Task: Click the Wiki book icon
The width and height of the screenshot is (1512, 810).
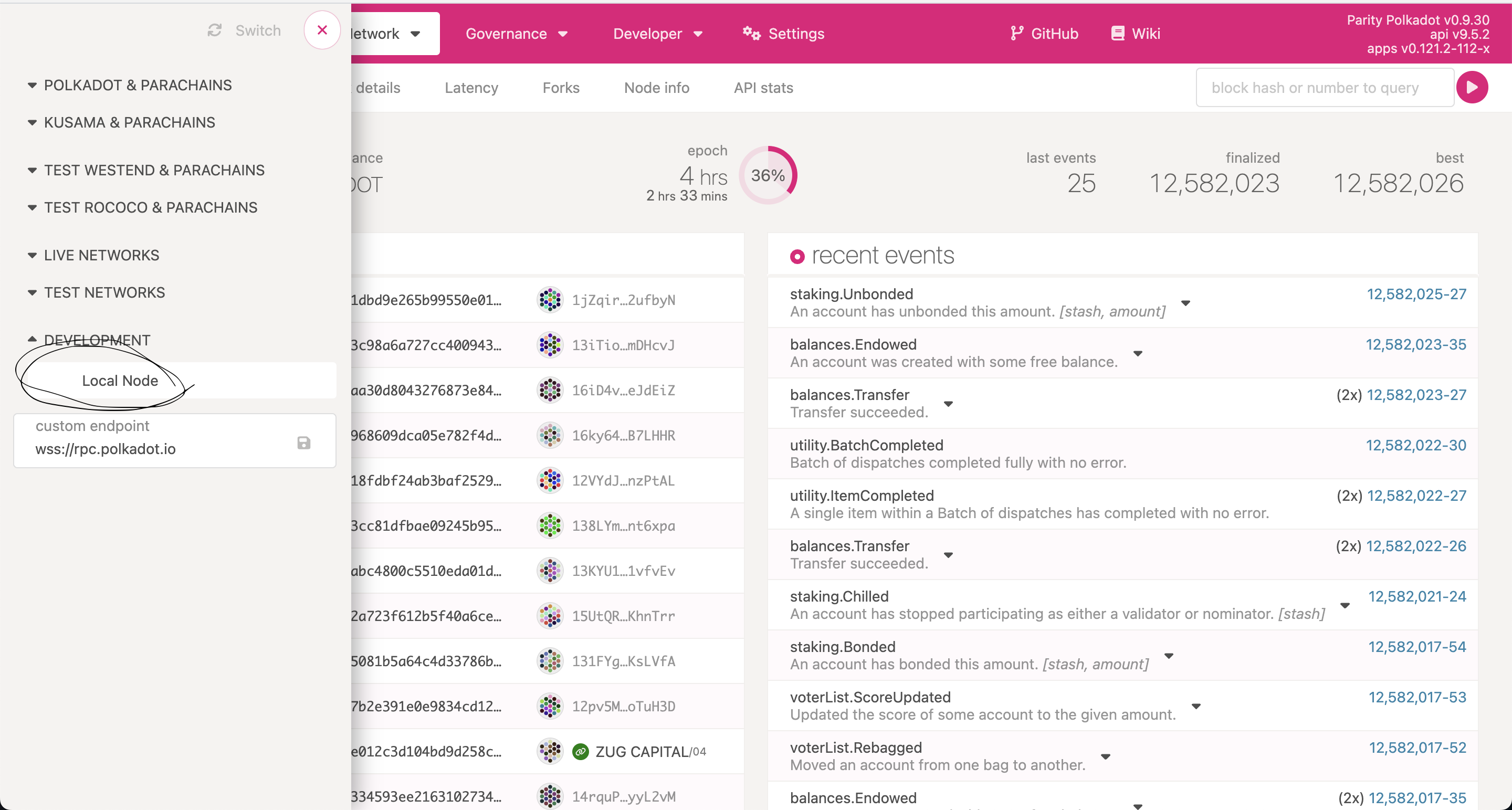Action: click(1118, 34)
